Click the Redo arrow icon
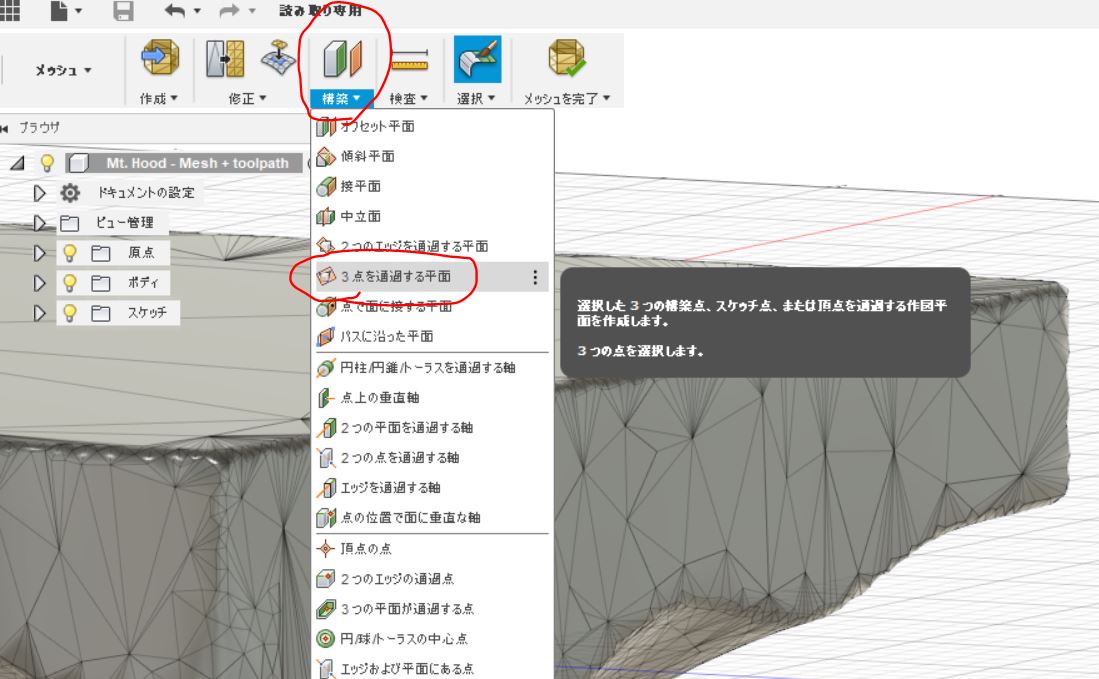 tap(229, 11)
